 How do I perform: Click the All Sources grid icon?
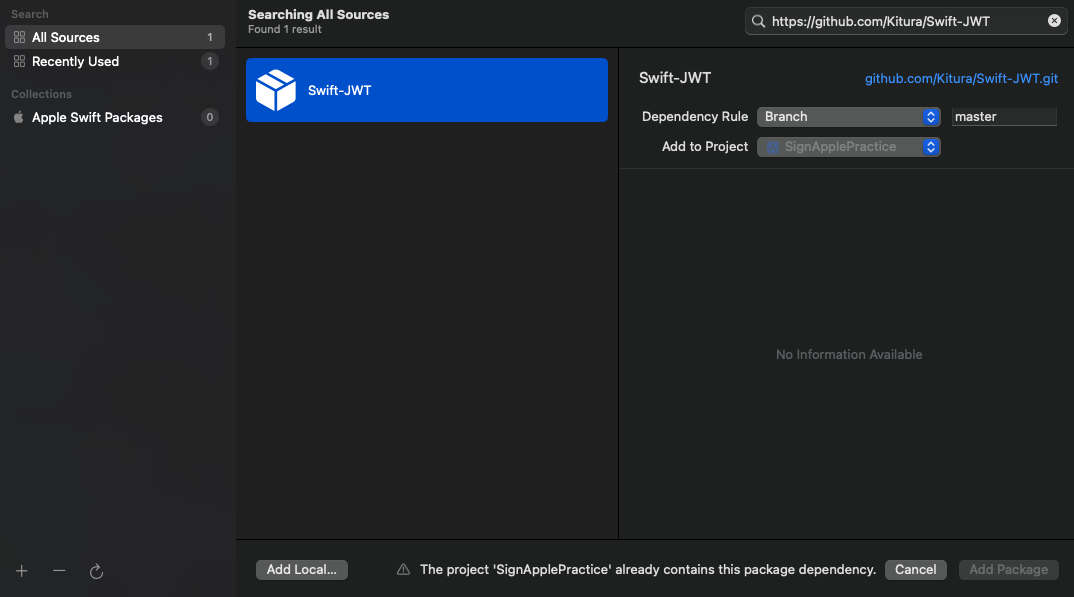pyautogui.click(x=19, y=37)
